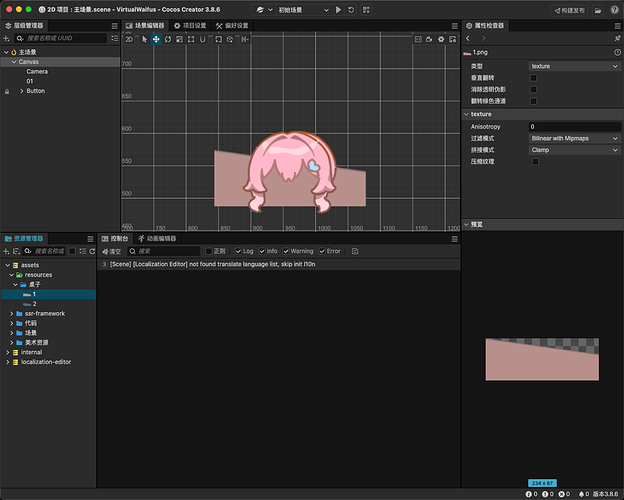Expand the Button node
624x500 pixels.
click(x=22, y=91)
